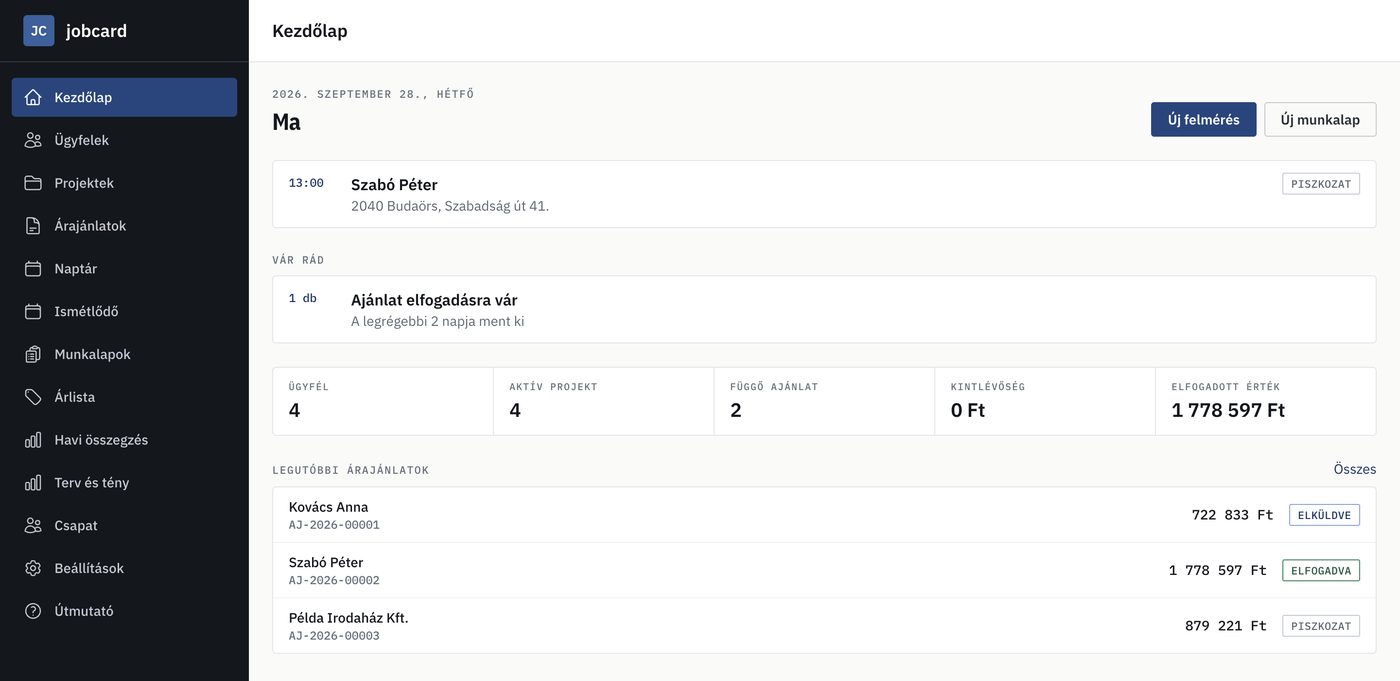Click the PISZKOZAT badge on today's appointment
Screen dimensions: 1400x681
point(1321,184)
